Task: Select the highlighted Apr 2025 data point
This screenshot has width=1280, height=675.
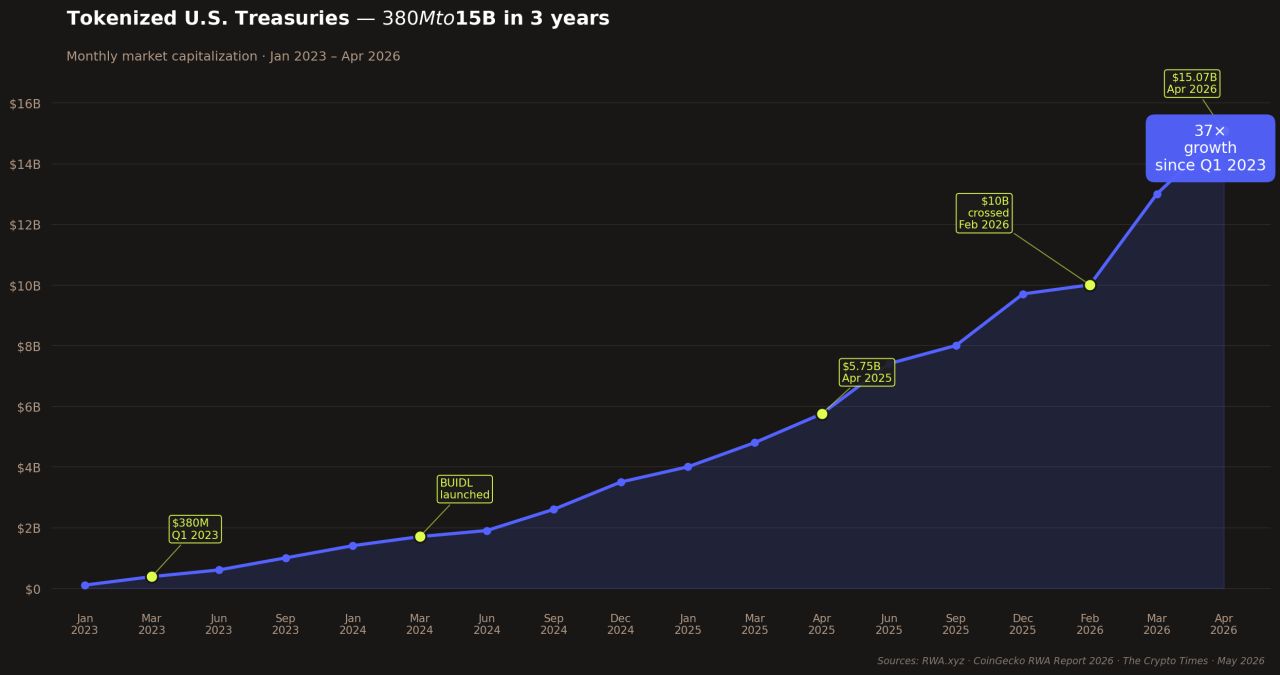Action: [822, 414]
